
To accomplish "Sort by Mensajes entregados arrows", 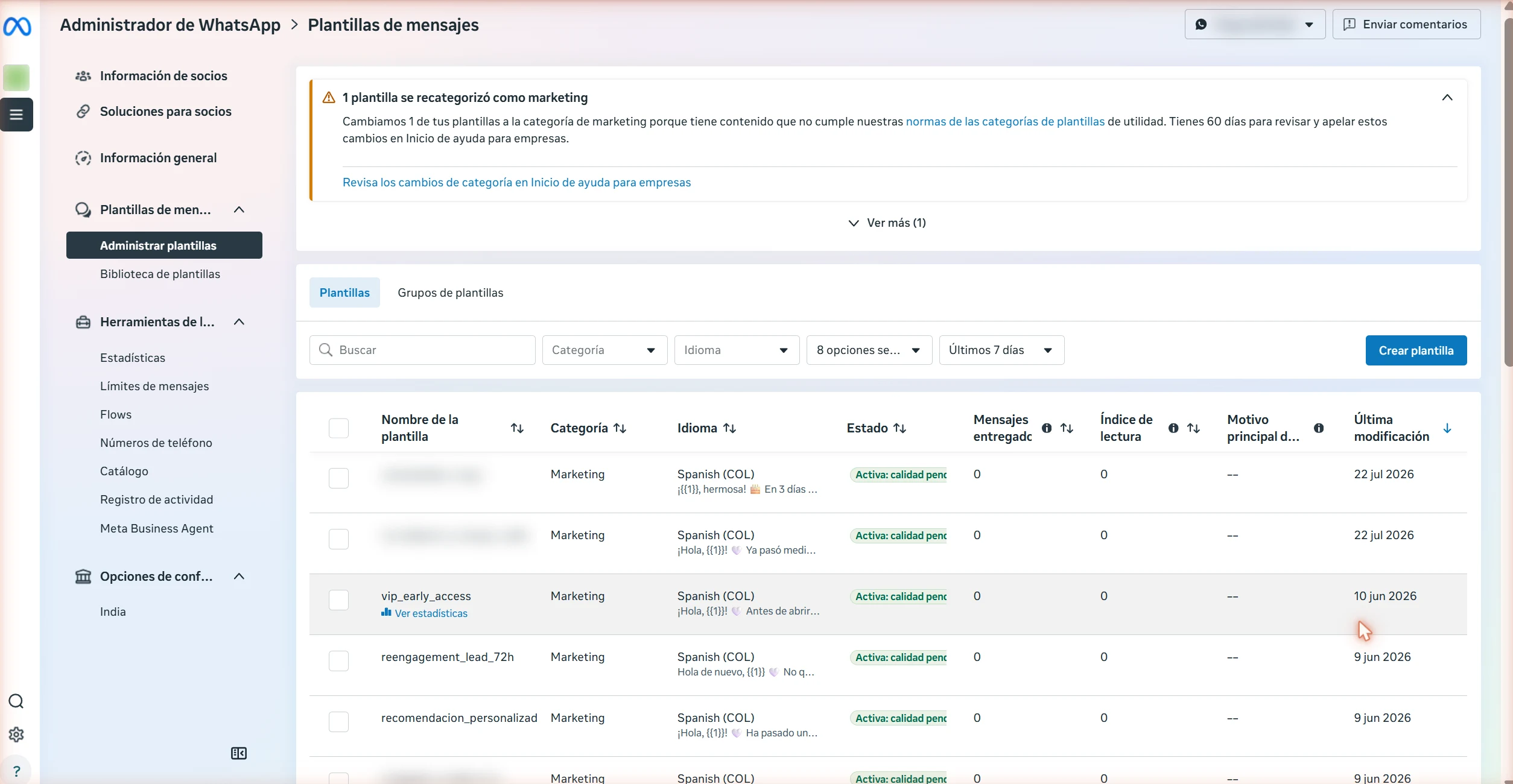I will click(1067, 428).
